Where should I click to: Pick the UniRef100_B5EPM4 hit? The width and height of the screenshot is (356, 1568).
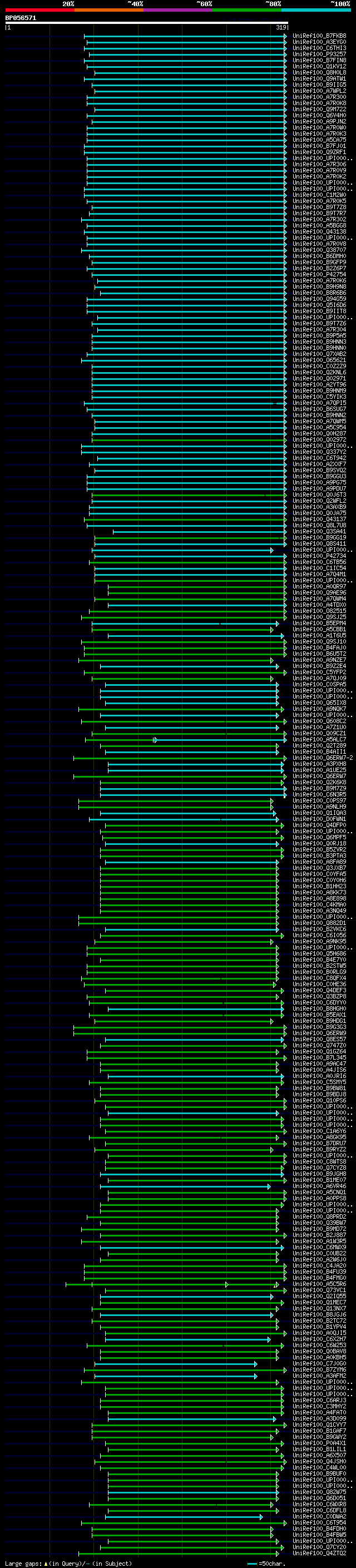(x=319, y=624)
